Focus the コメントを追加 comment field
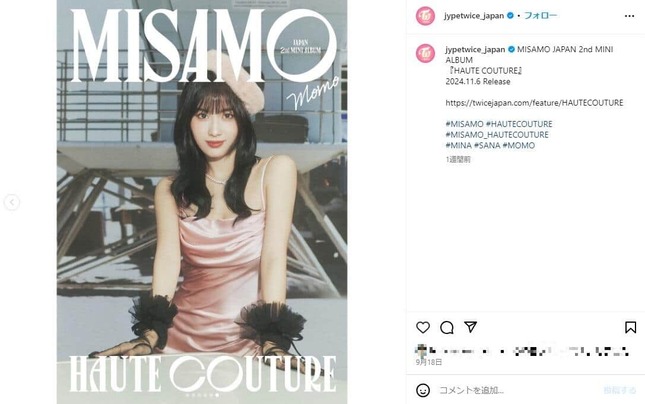The width and height of the screenshot is (645, 404). (518, 390)
